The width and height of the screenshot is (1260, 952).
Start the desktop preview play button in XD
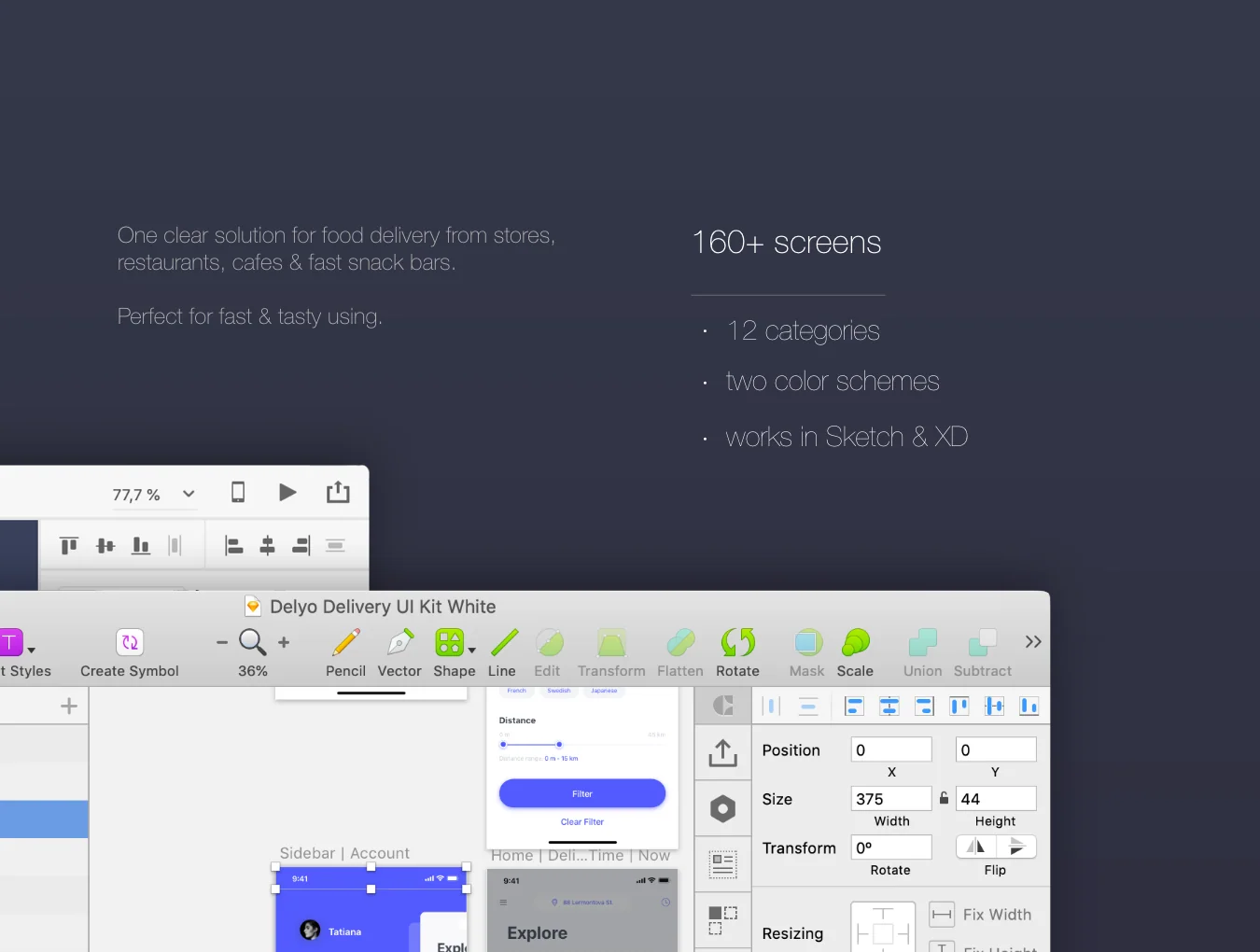click(x=287, y=492)
